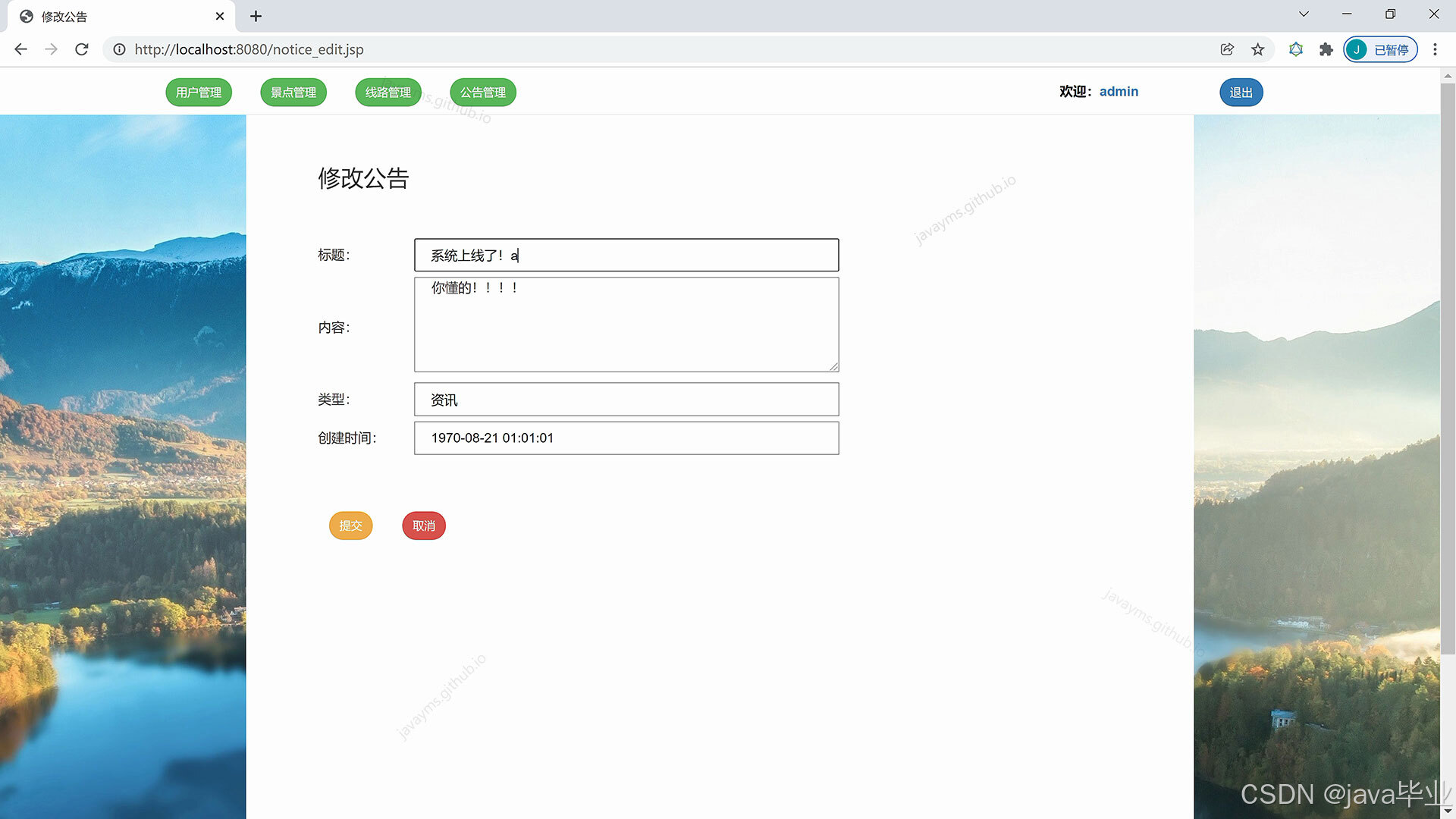Open a new browser tab

point(256,16)
